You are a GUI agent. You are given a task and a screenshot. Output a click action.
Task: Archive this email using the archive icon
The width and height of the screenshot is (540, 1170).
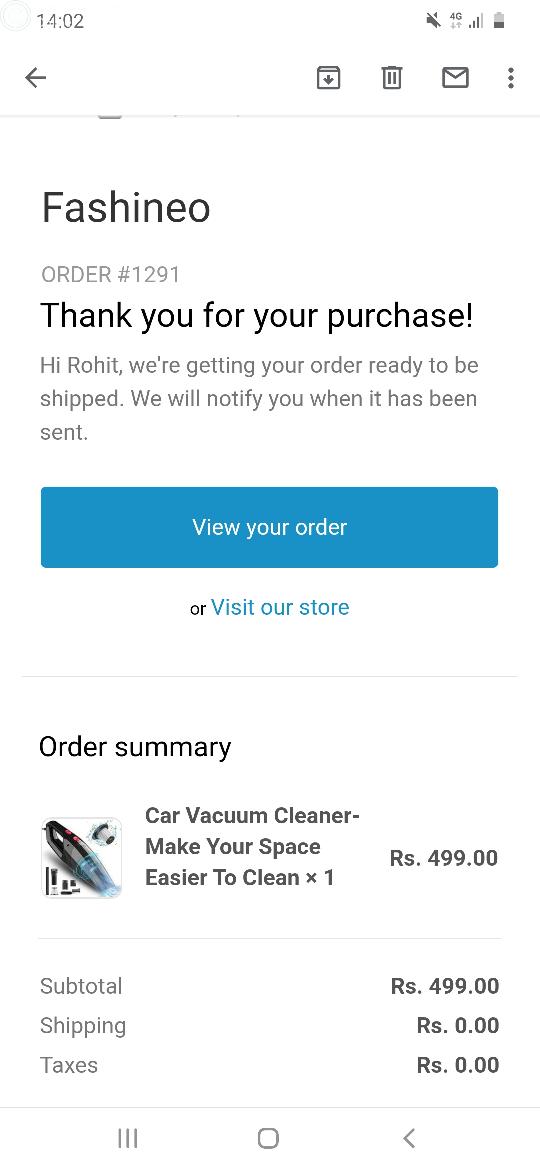[x=328, y=77]
